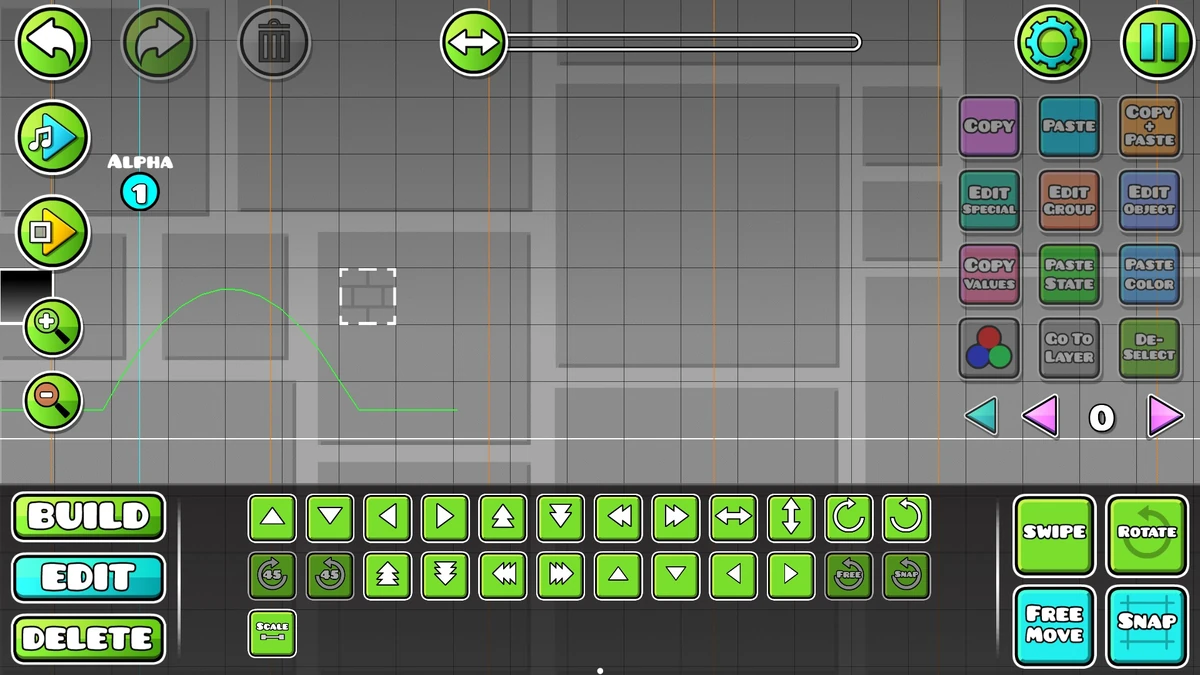Enable Free Move mode
Screen dimensions: 1200x675
pos(1054,625)
